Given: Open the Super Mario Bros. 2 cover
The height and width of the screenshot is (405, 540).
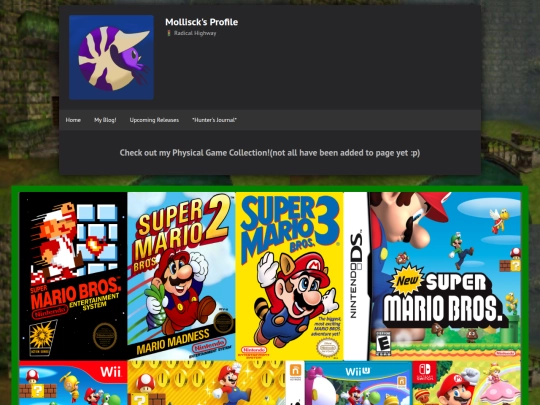Looking at the screenshot, I should point(181,276).
